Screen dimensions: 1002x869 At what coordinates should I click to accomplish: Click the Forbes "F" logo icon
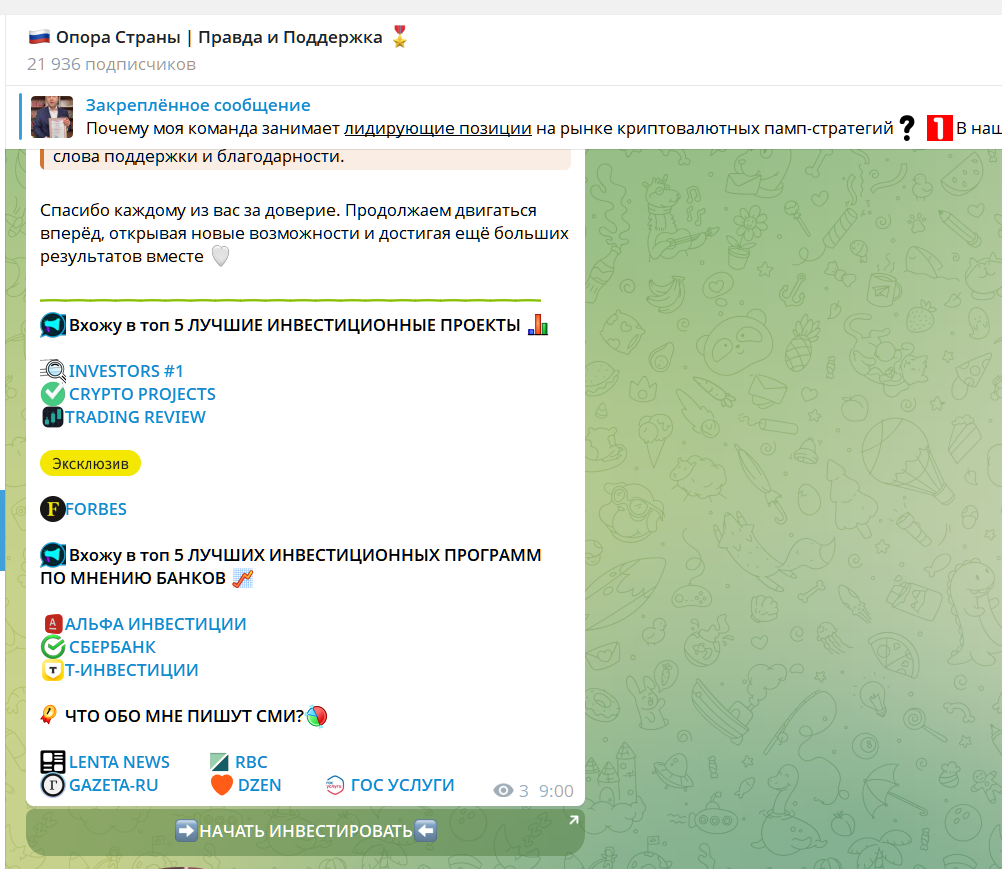pyautogui.click(x=52, y=509)
